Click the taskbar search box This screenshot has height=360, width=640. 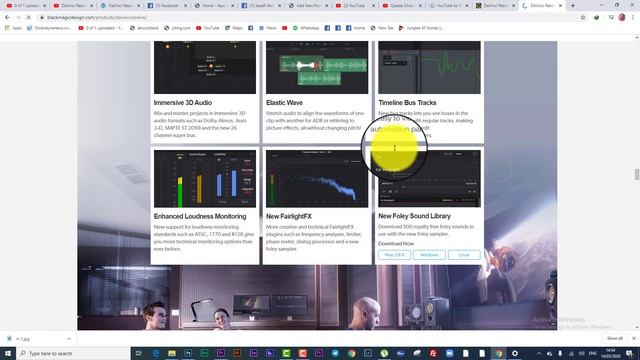tap(73, 353)
